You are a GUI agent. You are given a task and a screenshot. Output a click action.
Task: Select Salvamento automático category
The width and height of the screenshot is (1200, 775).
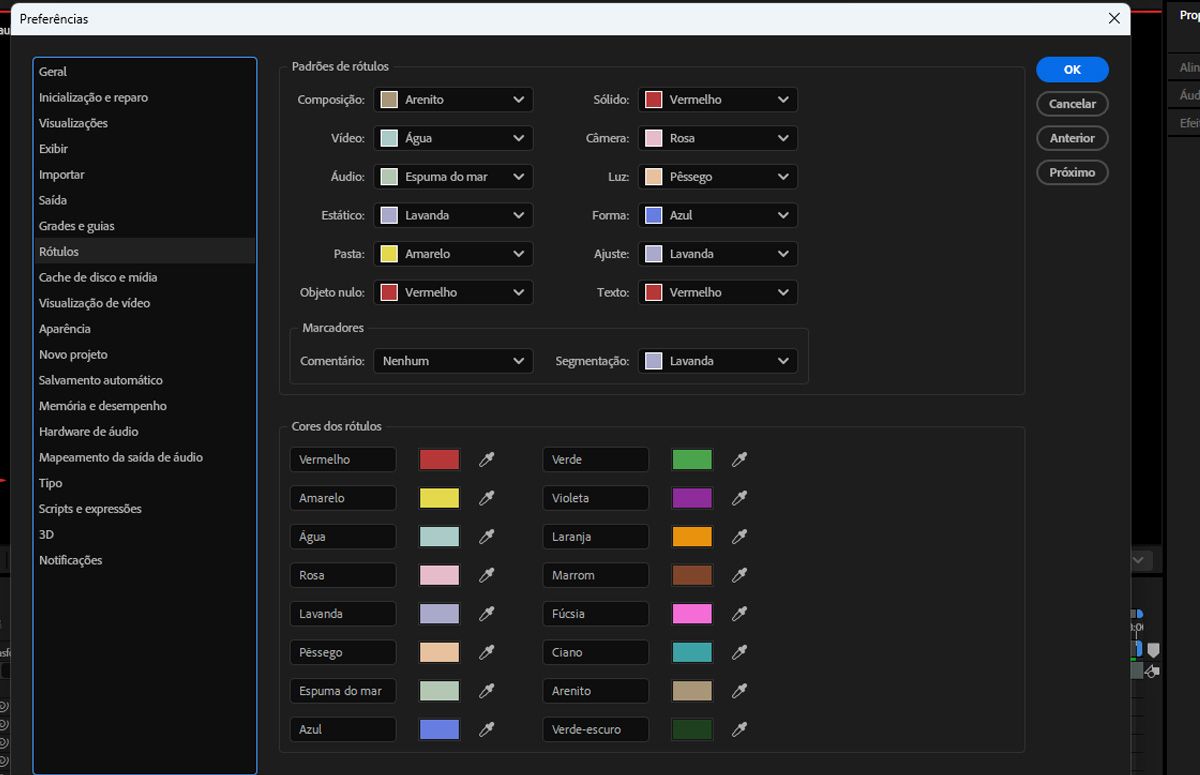(145, 380)
